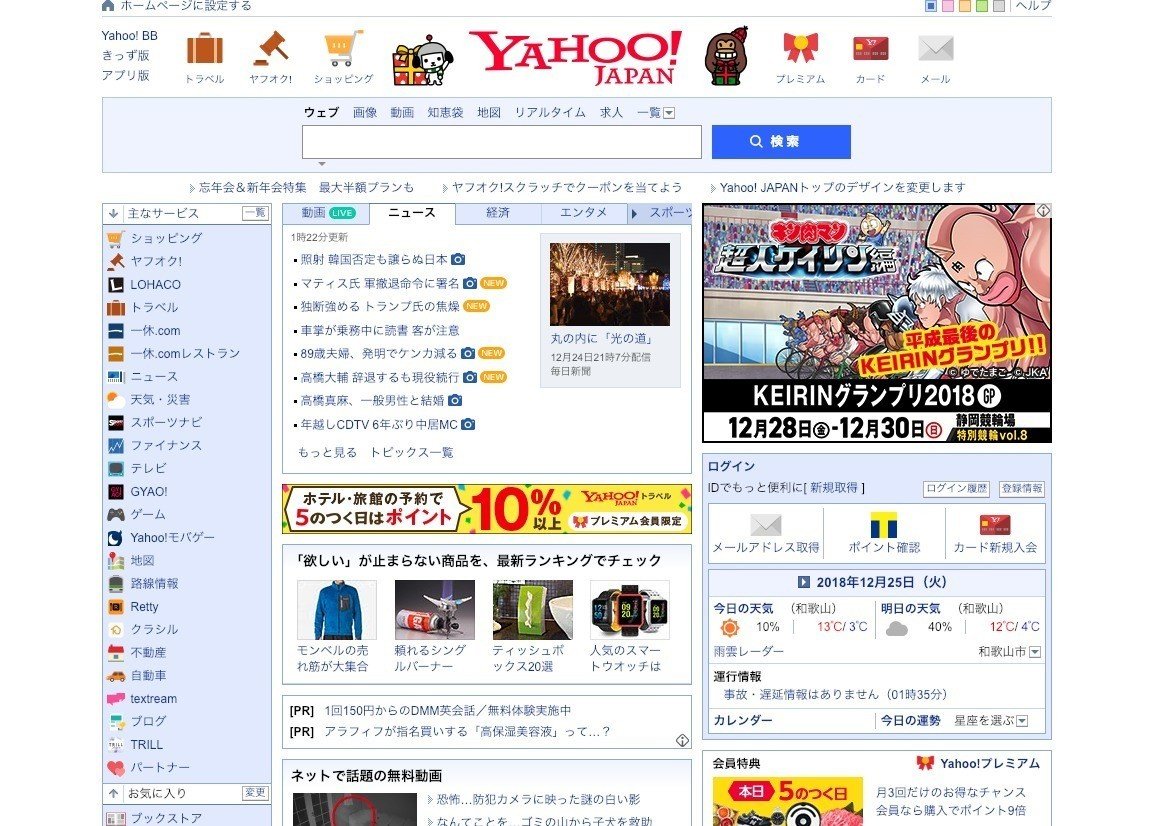Screen dimensions: 1160x826
Task: Open the 人気のスマートウォッチ thumbnail
Action: pyautogui.click(x=630, y=609)
